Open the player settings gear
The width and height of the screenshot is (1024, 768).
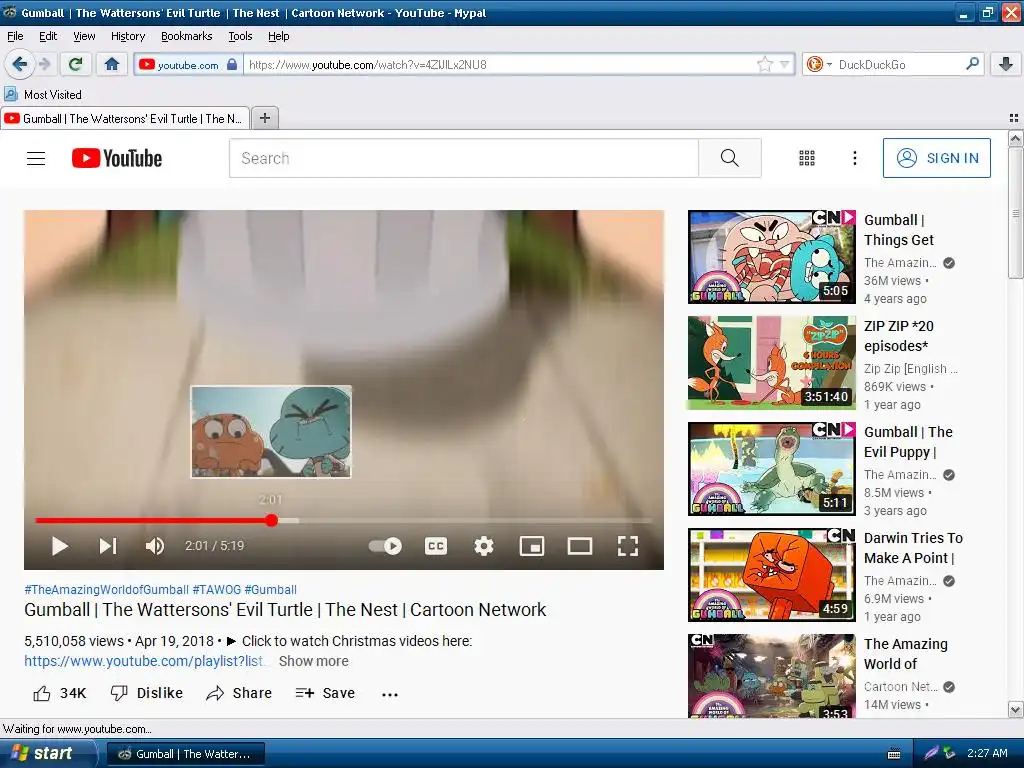(484, 546)
